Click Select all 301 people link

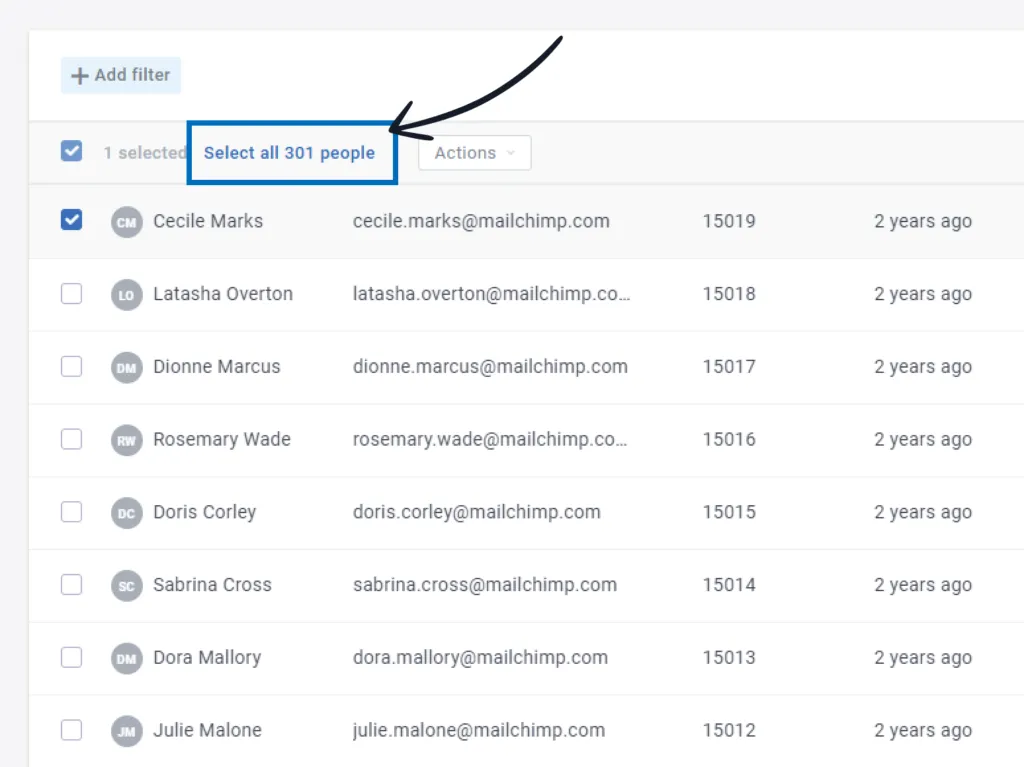pos(289,153)
